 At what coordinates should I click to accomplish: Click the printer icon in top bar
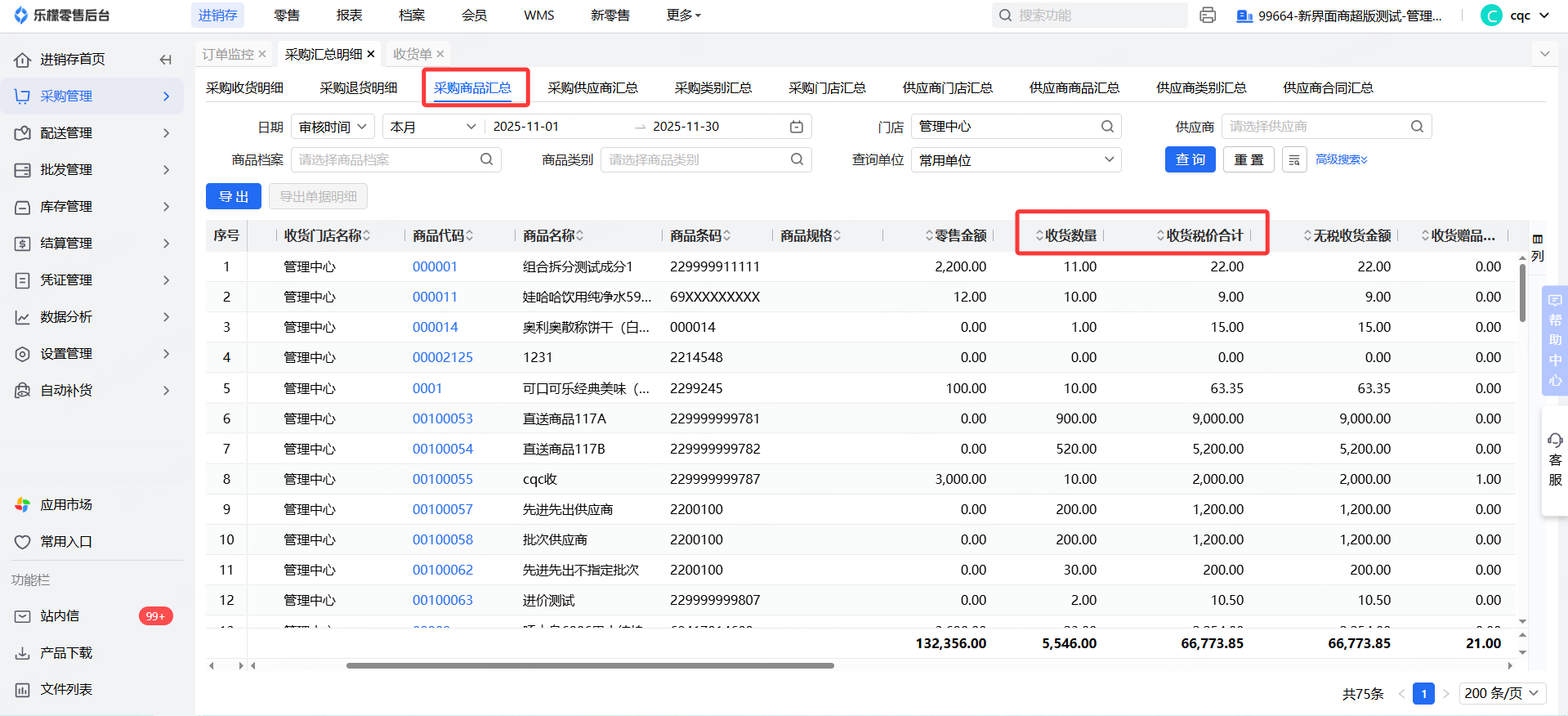pyautogui.click(x=1208, y=16)
